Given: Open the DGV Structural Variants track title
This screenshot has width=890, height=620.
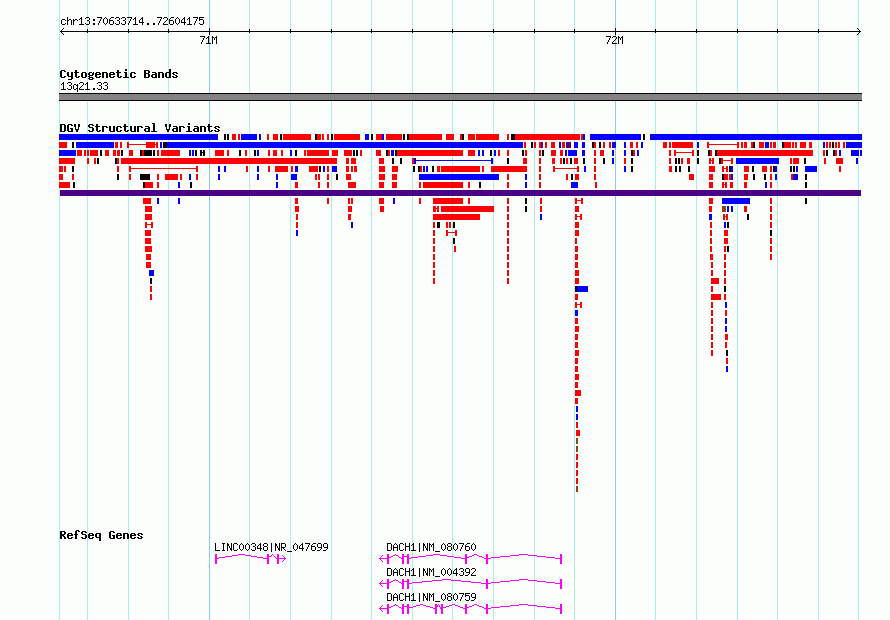Looking at the screenshot, I should pos(140,128).
